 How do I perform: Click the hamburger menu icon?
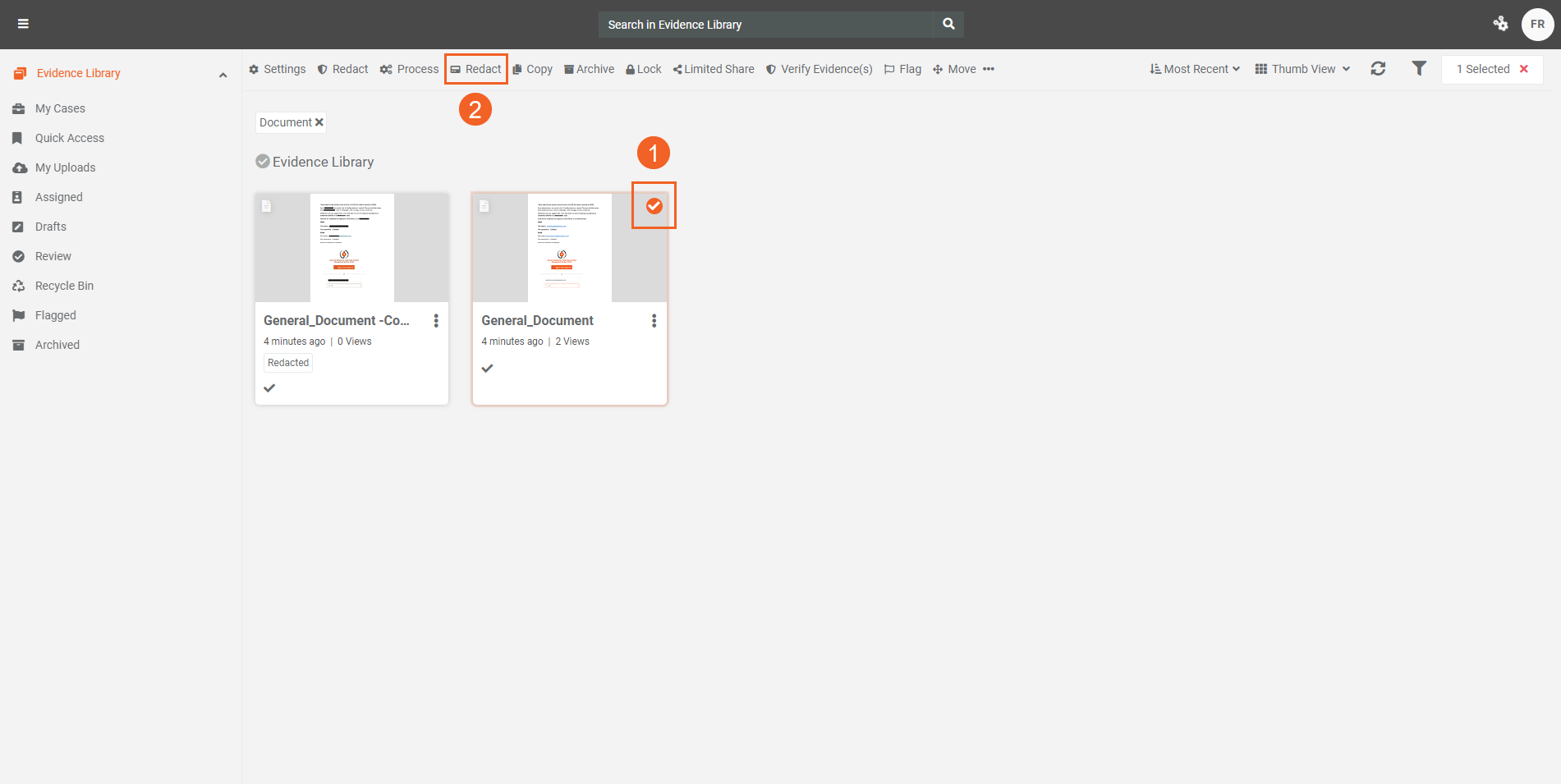click(23, 24)
